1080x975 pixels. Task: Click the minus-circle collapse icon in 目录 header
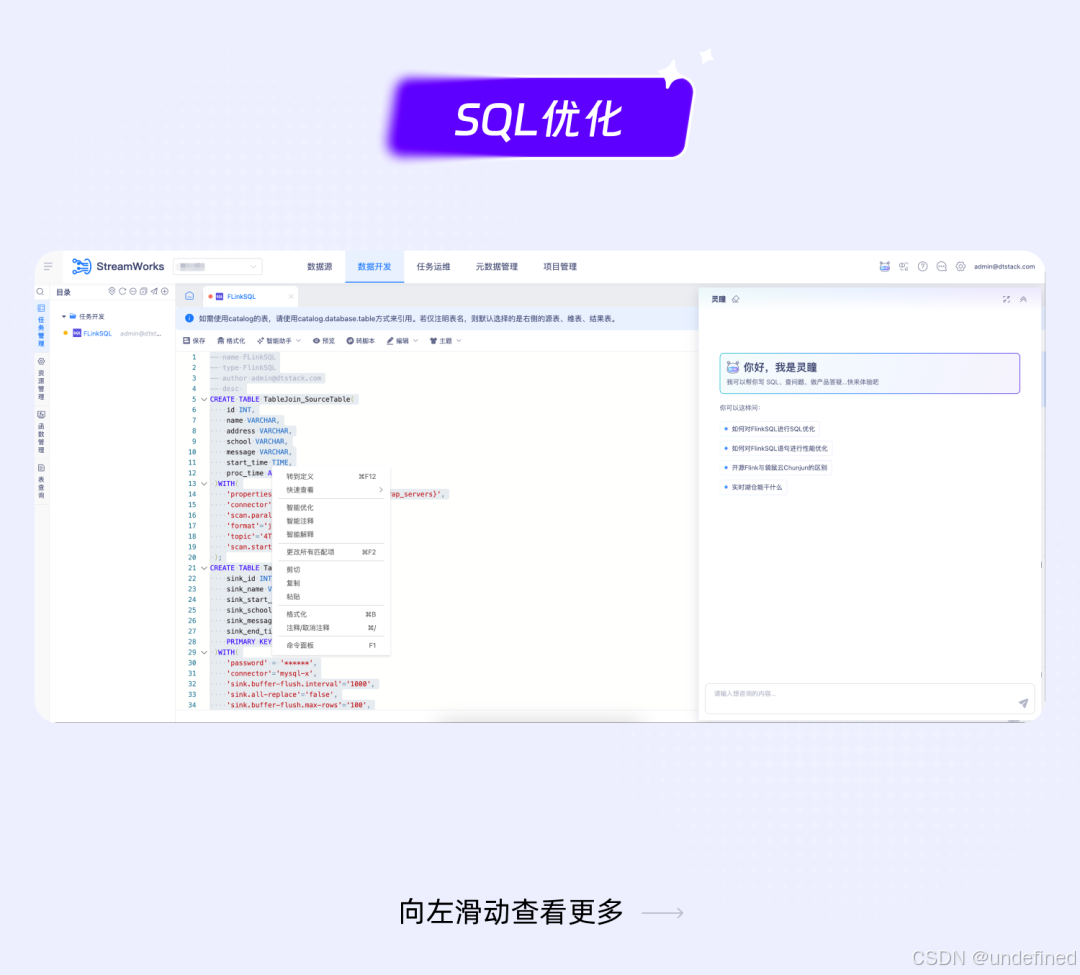[x=133, y=291]
